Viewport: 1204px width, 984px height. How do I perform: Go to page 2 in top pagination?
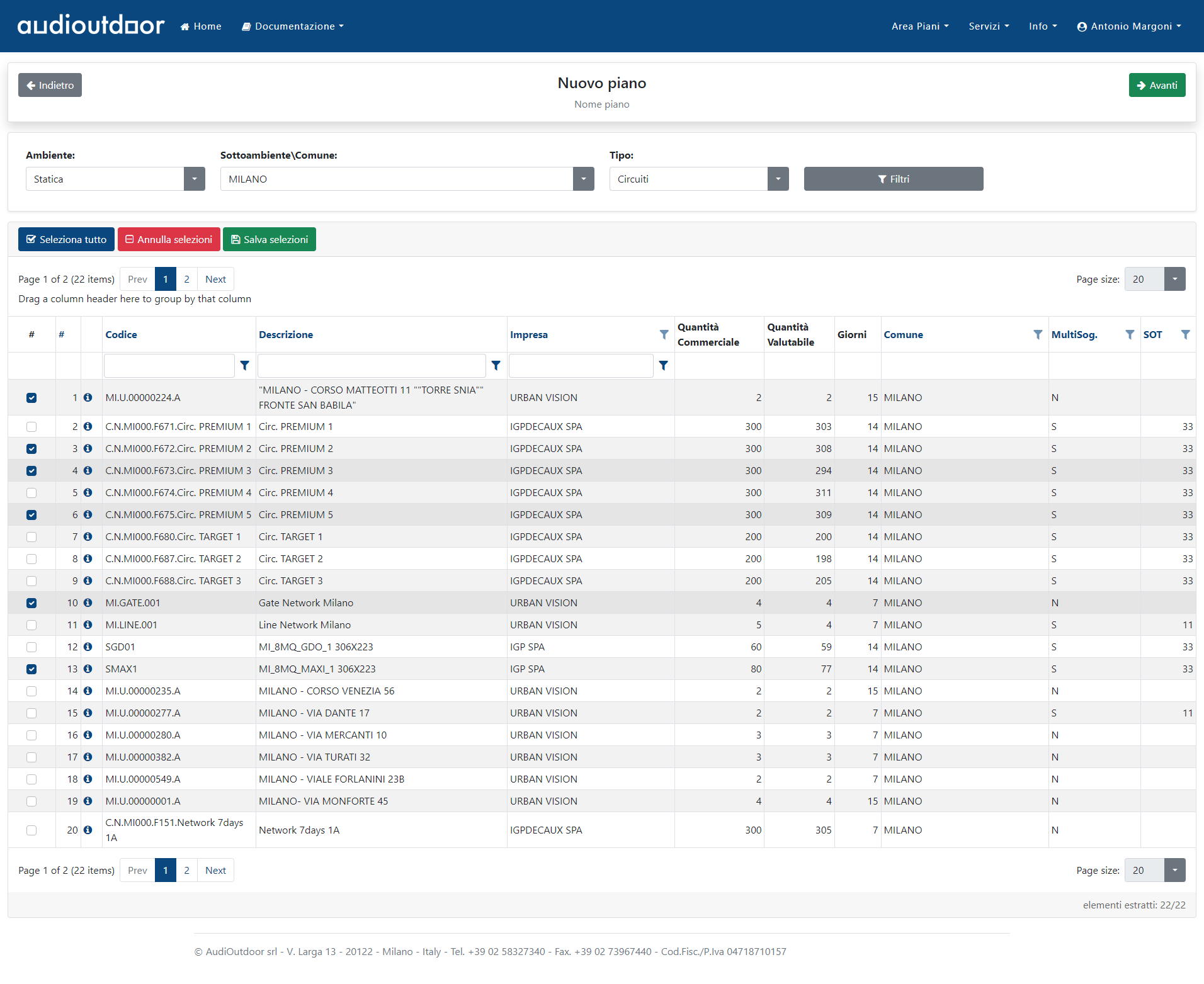tap(186, 280)
